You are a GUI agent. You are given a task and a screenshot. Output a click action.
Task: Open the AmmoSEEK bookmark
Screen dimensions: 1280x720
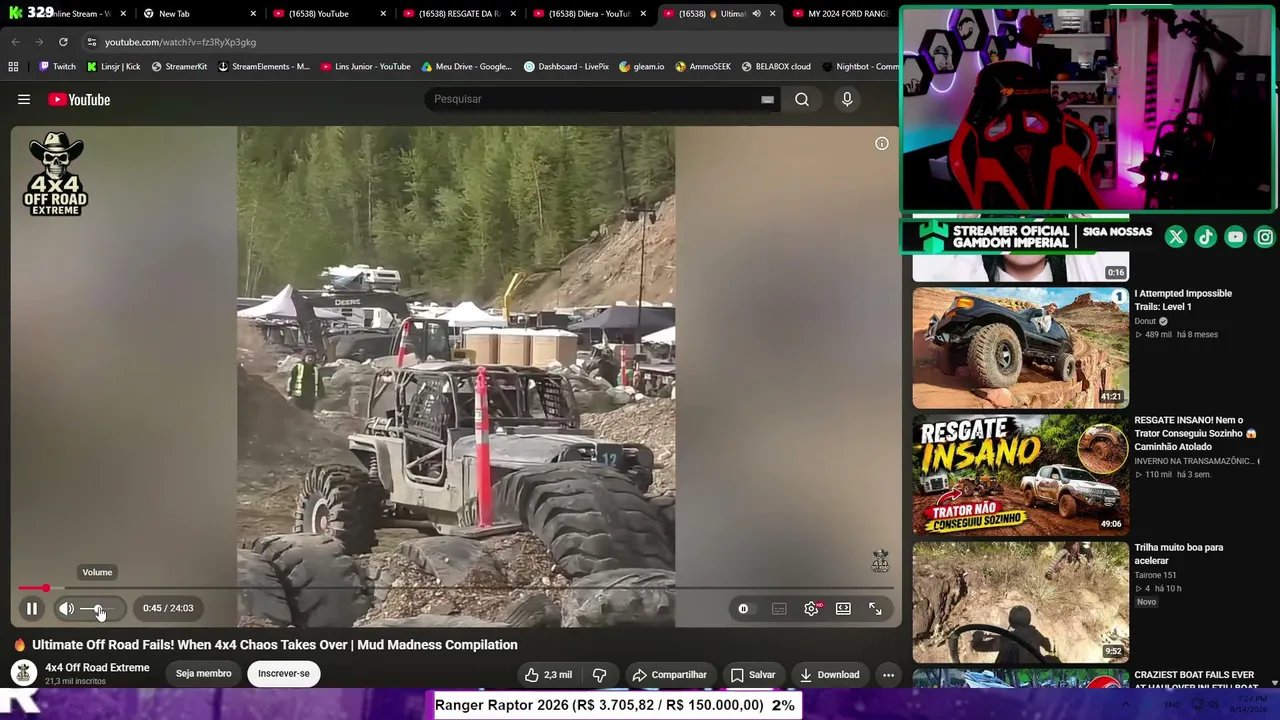pyautogui.click(x=703, y=67)
